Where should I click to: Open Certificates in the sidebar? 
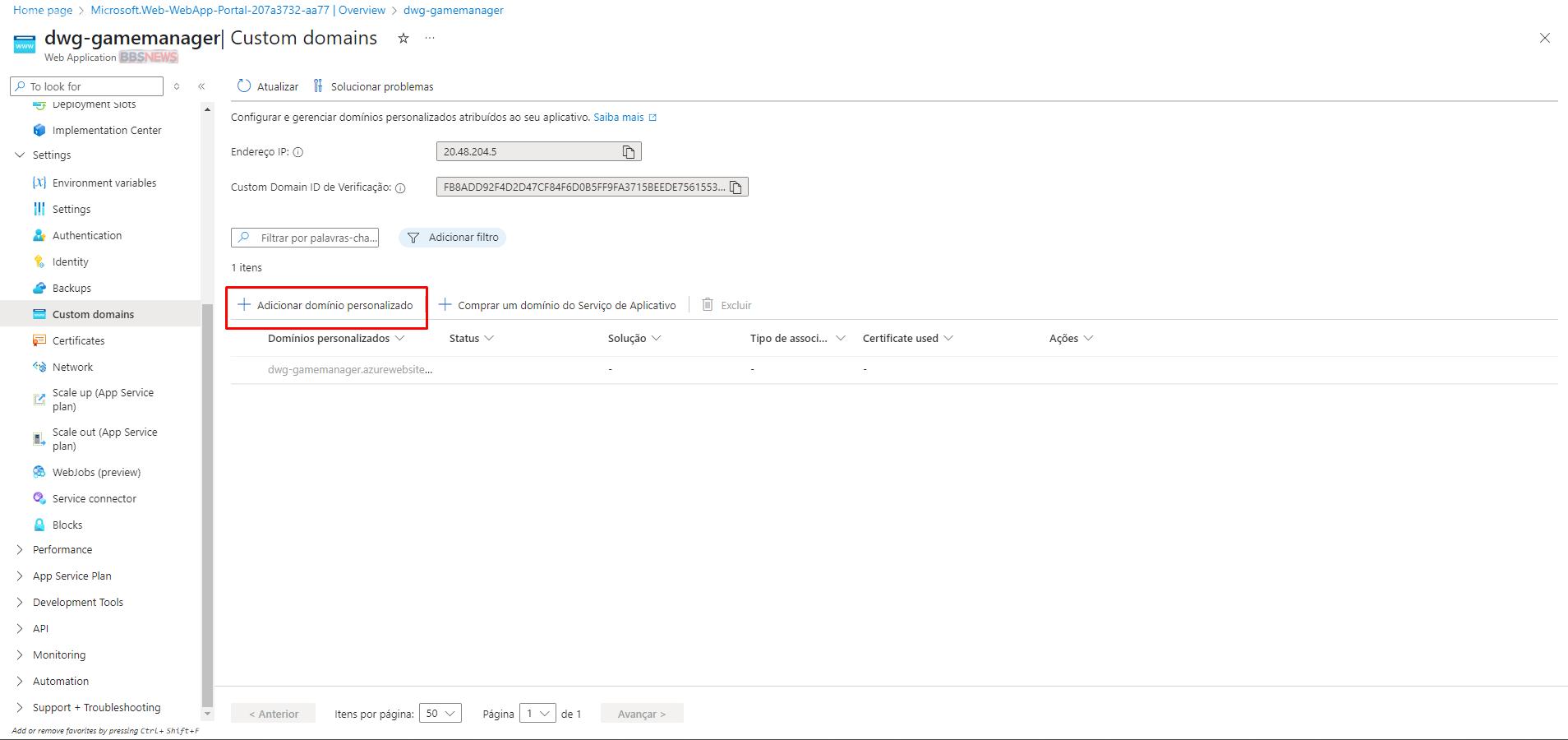pyautogui.click(x=78, y=341)
